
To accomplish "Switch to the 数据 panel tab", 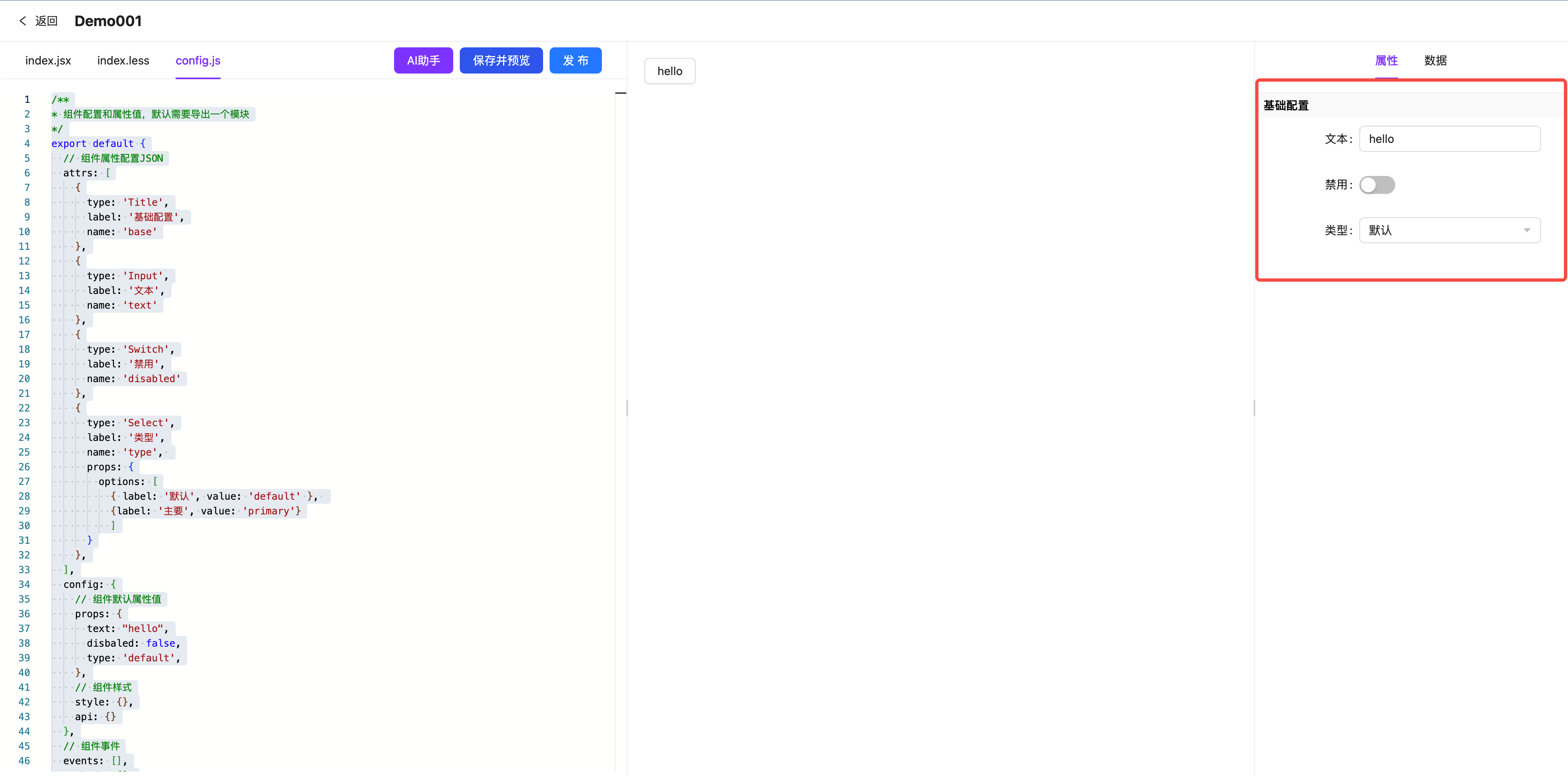I will 1435,60.
